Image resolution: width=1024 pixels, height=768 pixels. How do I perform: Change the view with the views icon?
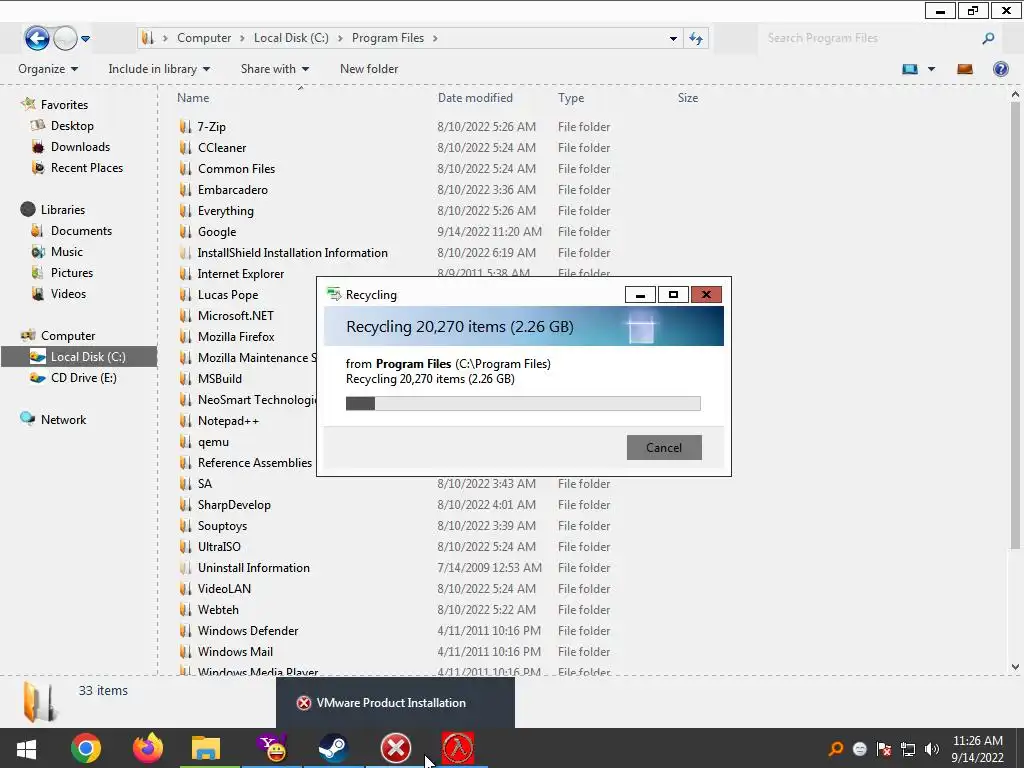[910, 69]
